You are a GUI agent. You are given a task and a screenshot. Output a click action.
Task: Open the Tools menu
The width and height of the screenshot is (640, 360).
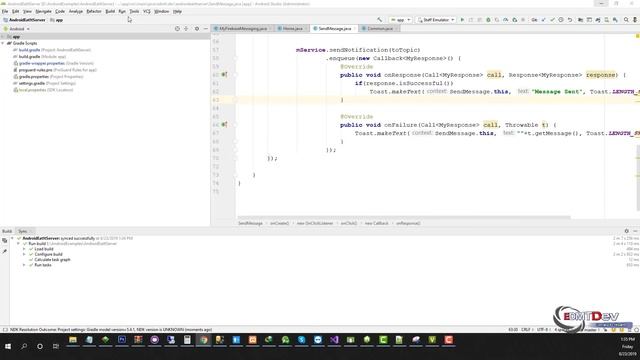point(134,11)
